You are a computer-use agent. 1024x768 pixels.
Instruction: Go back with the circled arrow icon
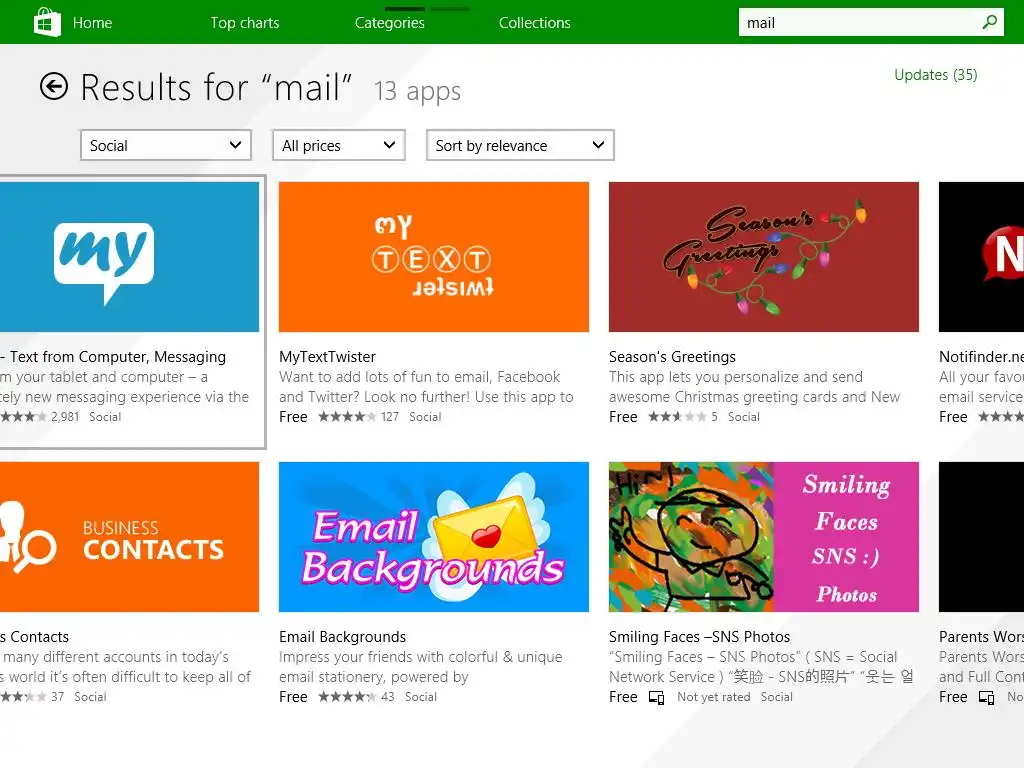point(54,86)
